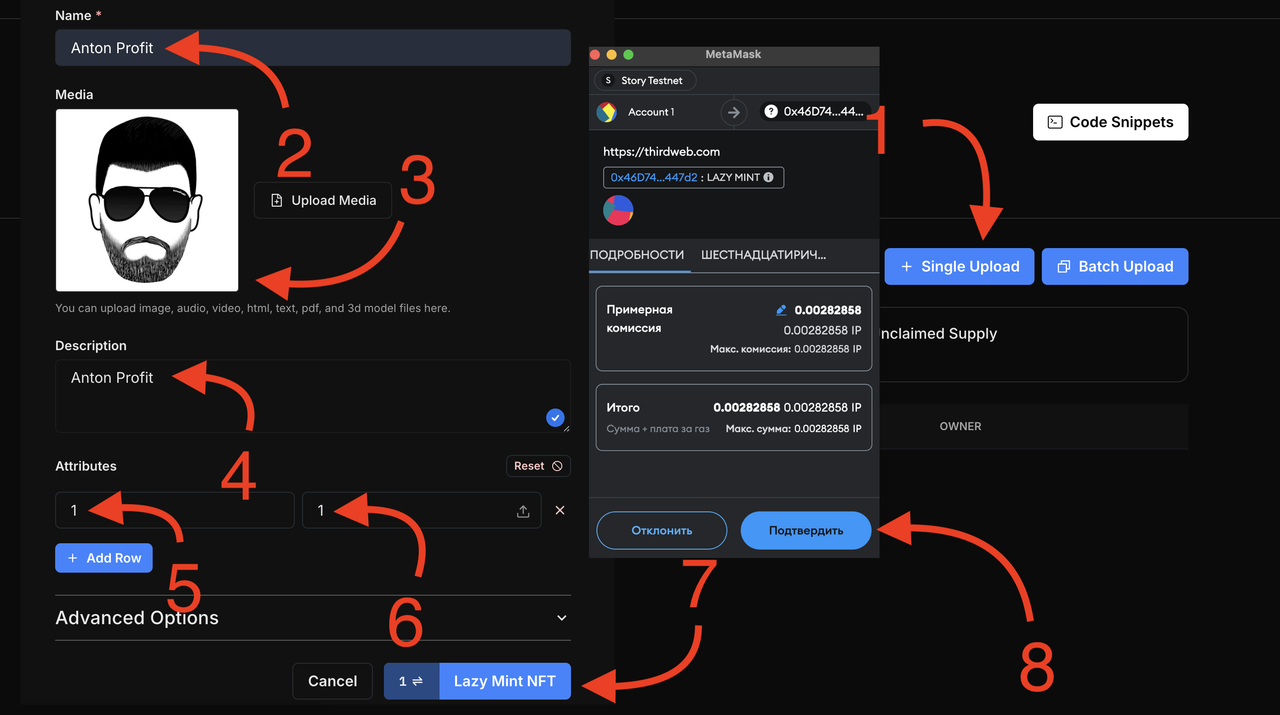Click the info icon next to LAZY MINT
This screenshot has width=1280, height=715.
click(x=769, y=178)
